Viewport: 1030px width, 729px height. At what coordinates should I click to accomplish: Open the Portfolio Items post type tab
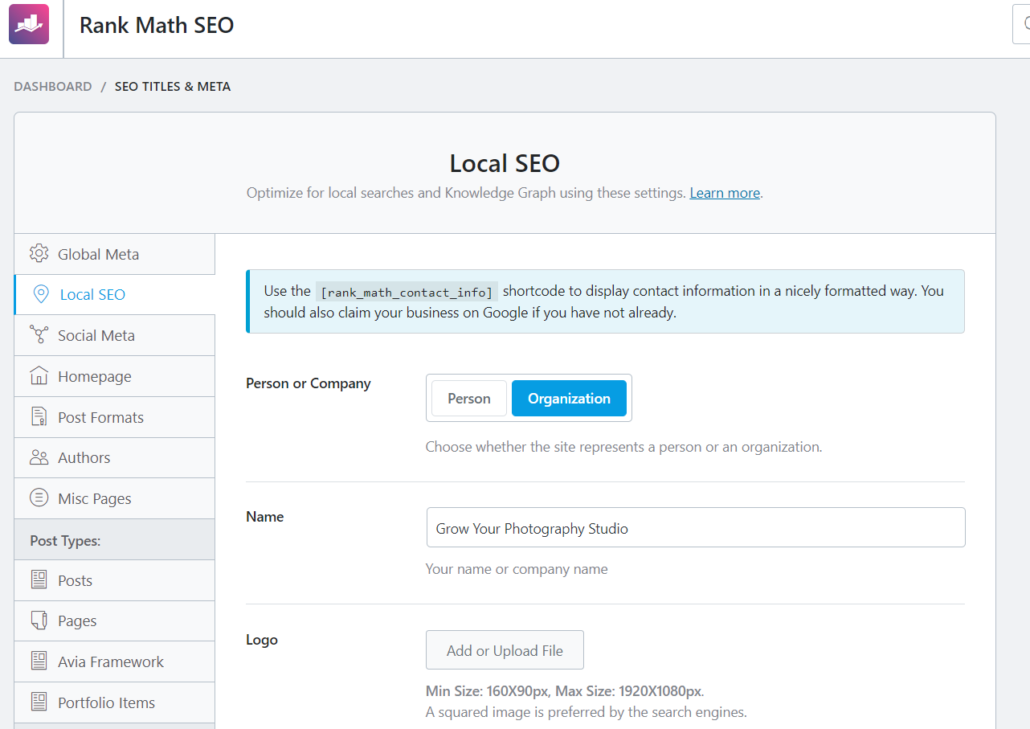[114, 703]
